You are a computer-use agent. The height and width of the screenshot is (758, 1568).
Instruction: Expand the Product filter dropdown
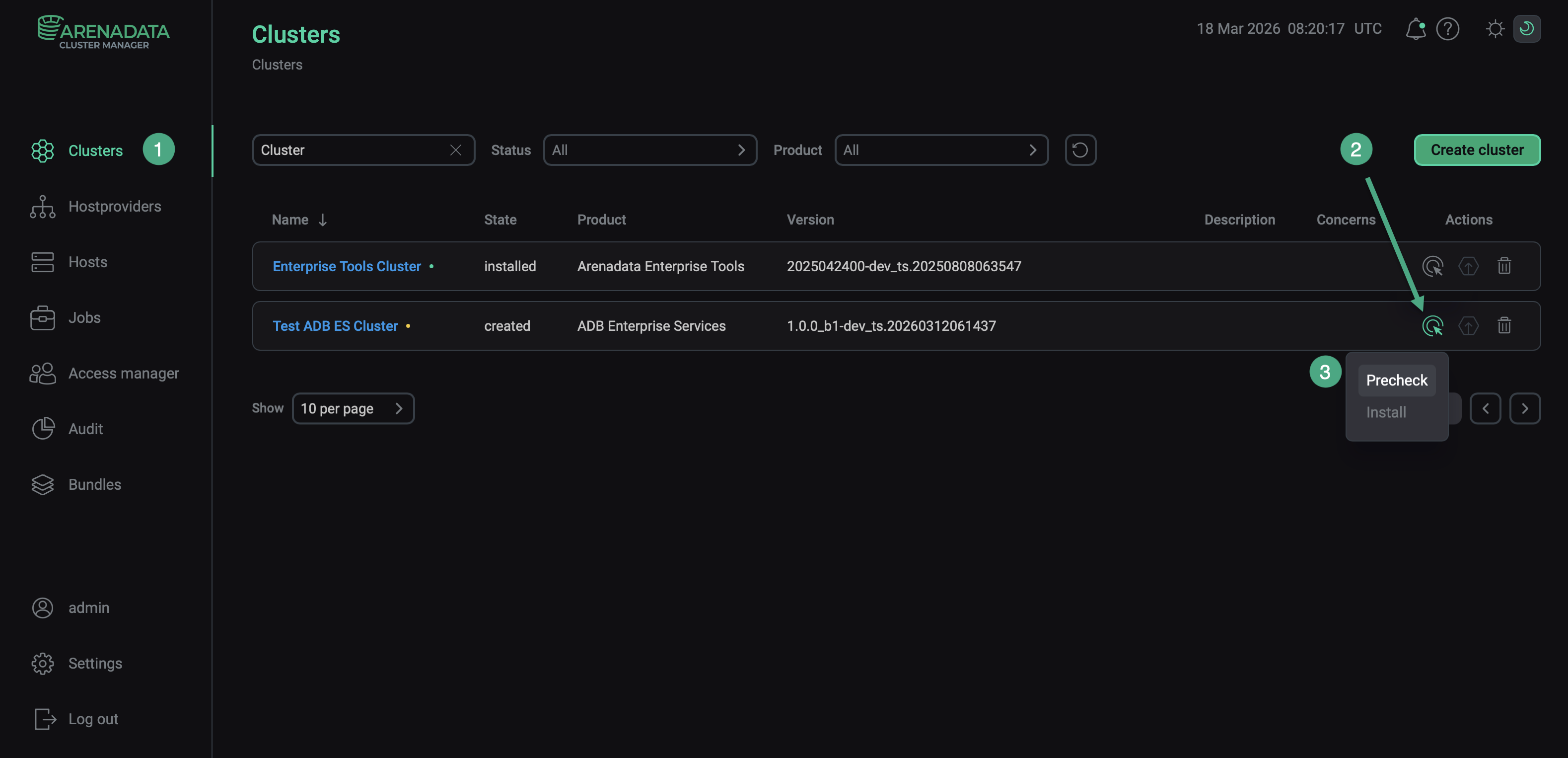[x=941, y=150]
